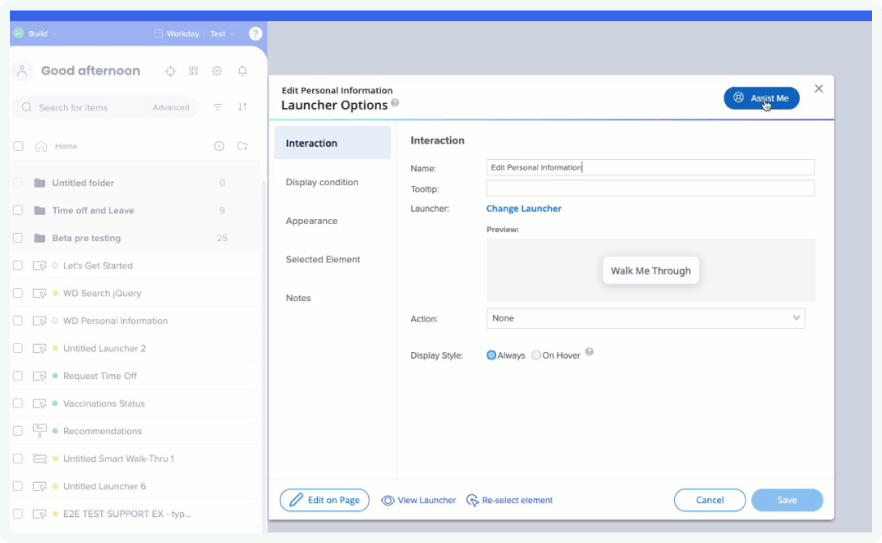Screen dimensions: 882x543
Task: Select the Recommendations item
Action: [102, 431]
